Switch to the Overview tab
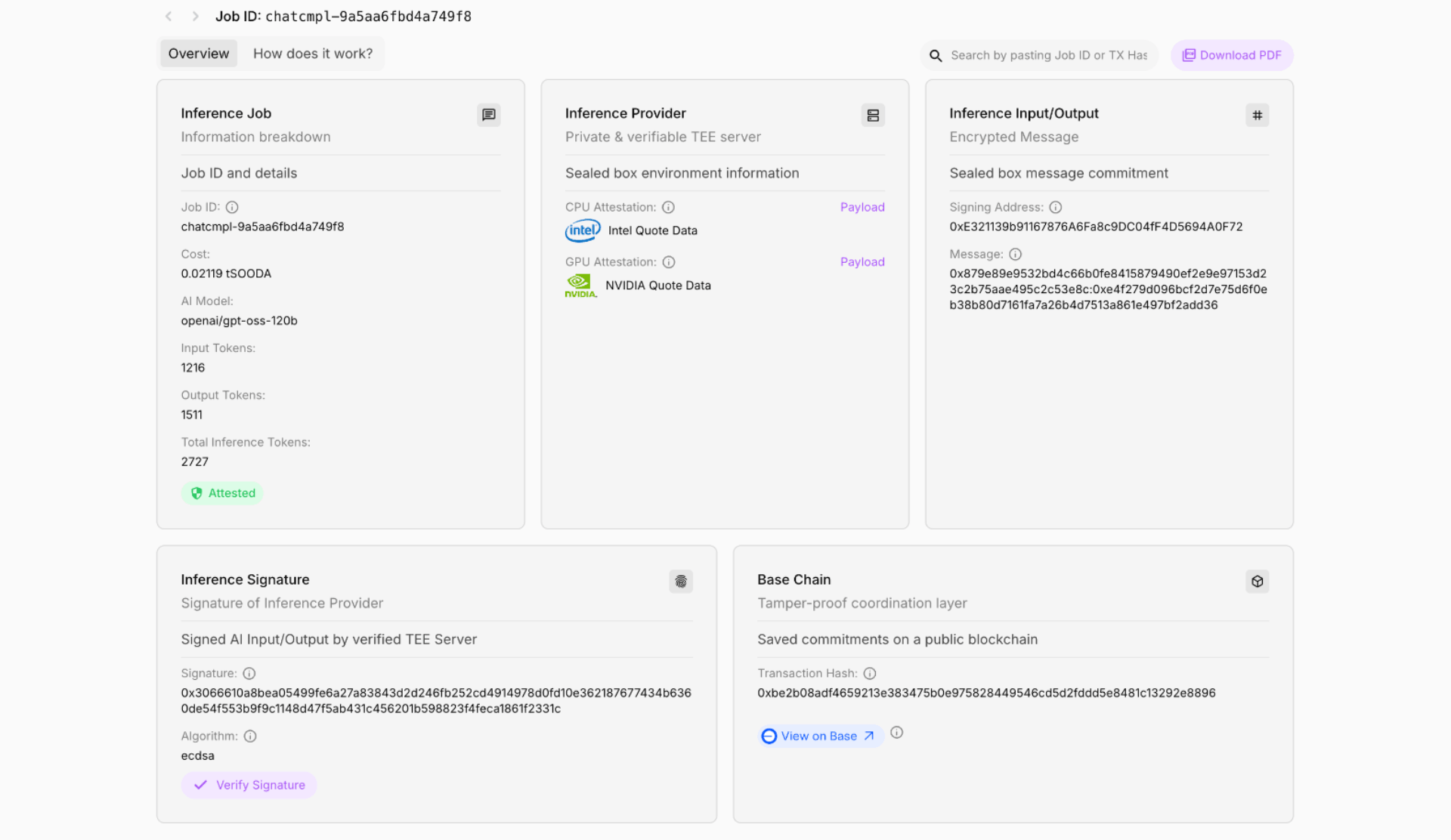The height and width of the screenshot is (840, 1451). point(199,54)
